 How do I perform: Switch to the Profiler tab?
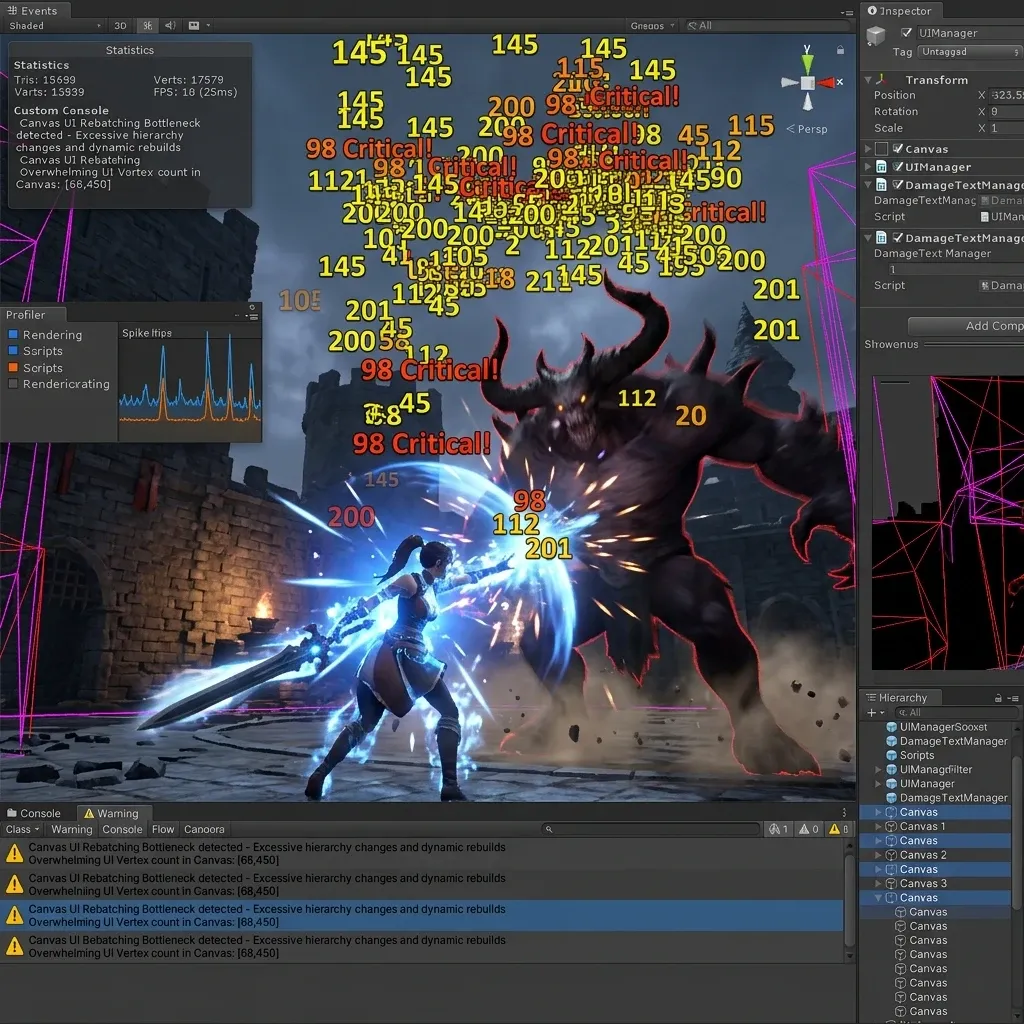pos(25,315)
